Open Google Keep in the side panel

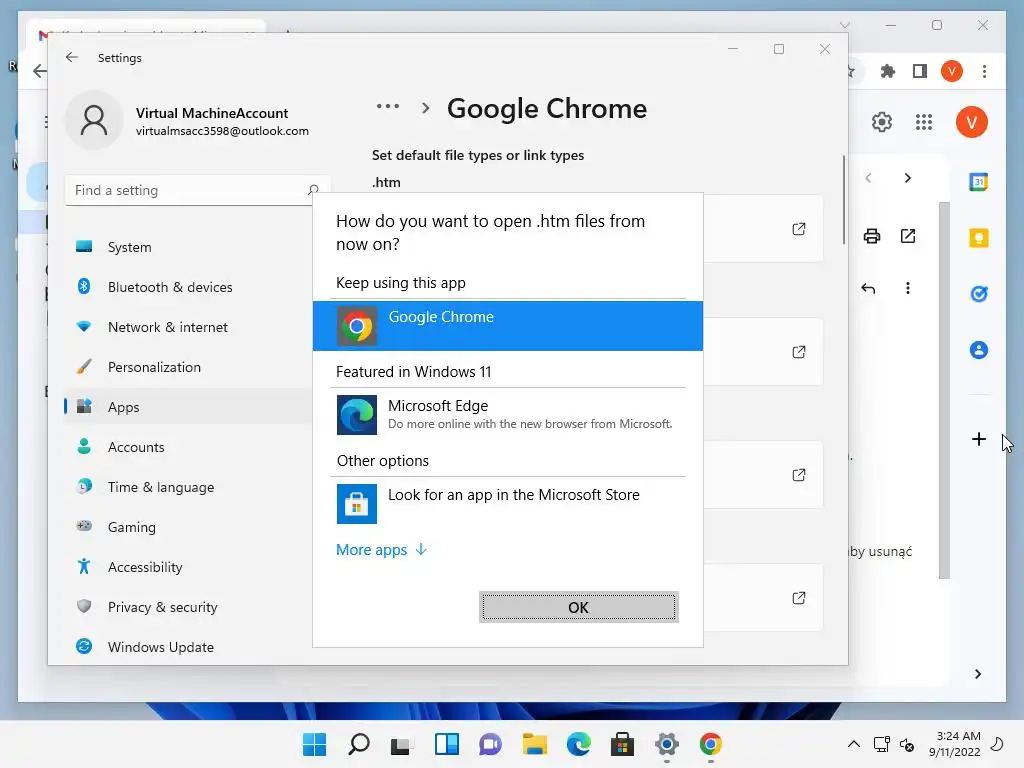[x=978, y=238]
